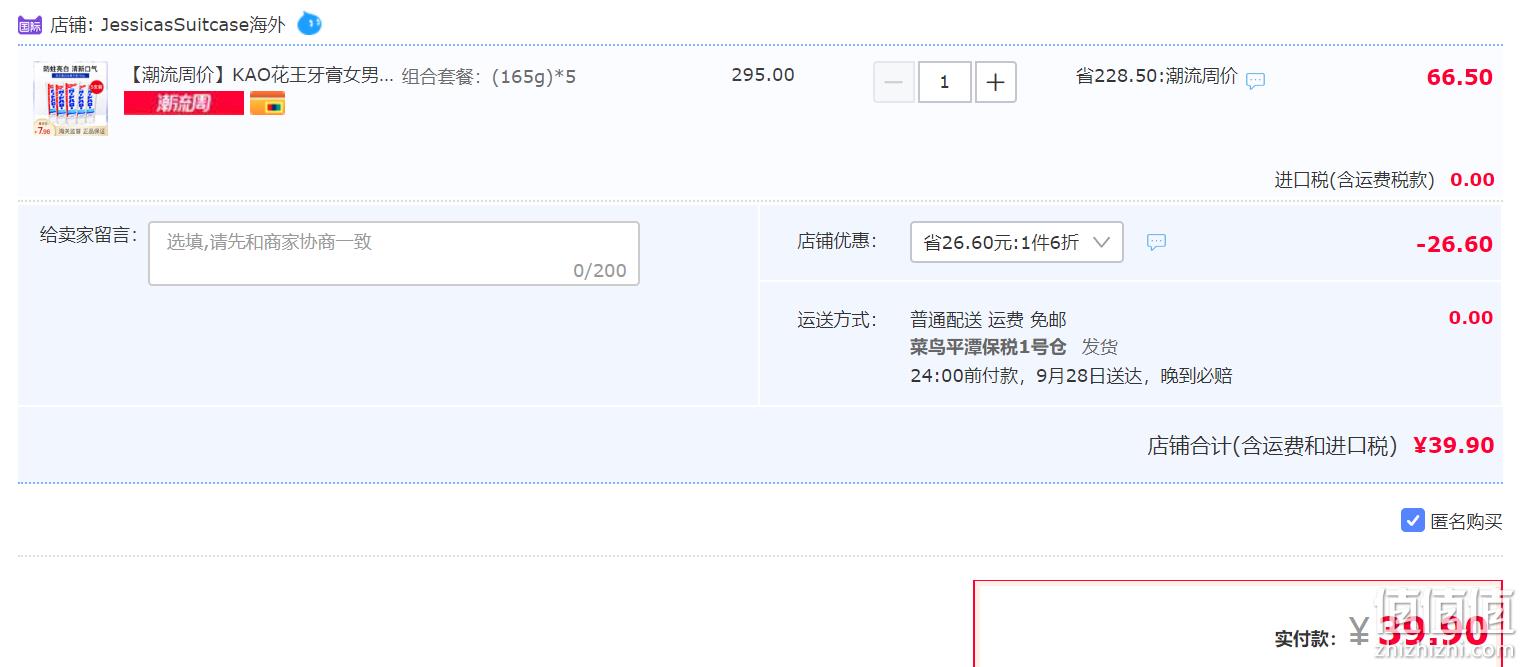Viewport: 1524px width, 667px height.
Task: Click the 省228.50:潮流周价 discount text
Action: 1156,76
